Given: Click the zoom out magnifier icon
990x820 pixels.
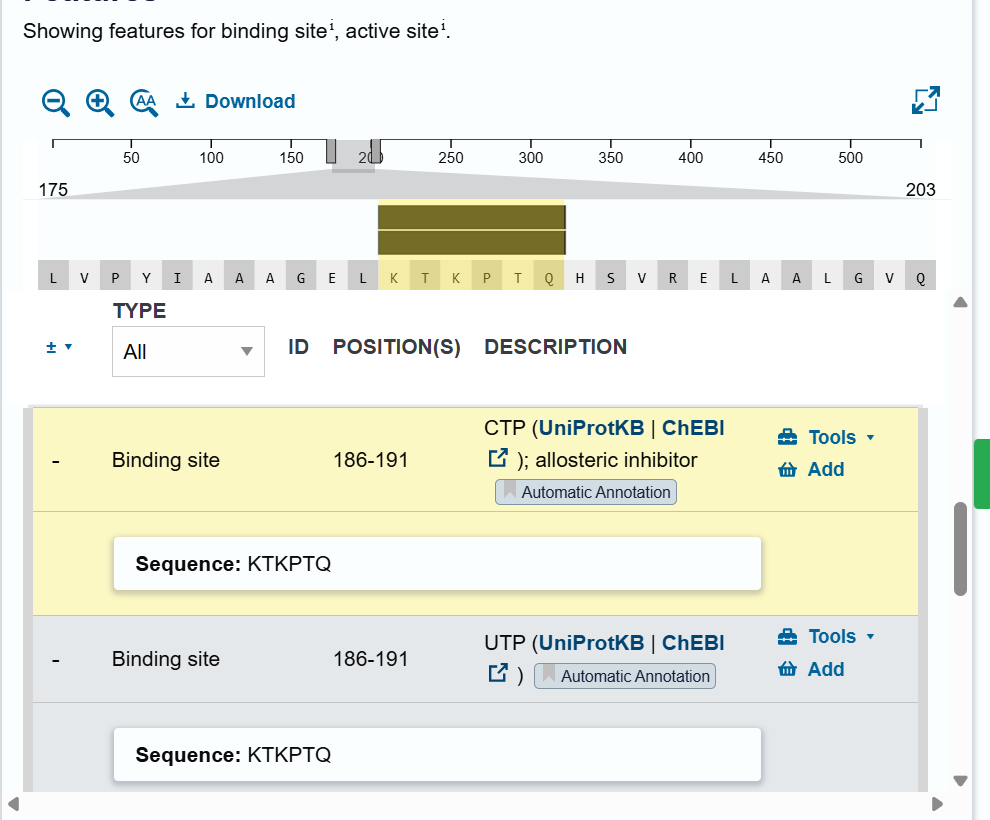Looking at the screenshot, I should point(56,102).
